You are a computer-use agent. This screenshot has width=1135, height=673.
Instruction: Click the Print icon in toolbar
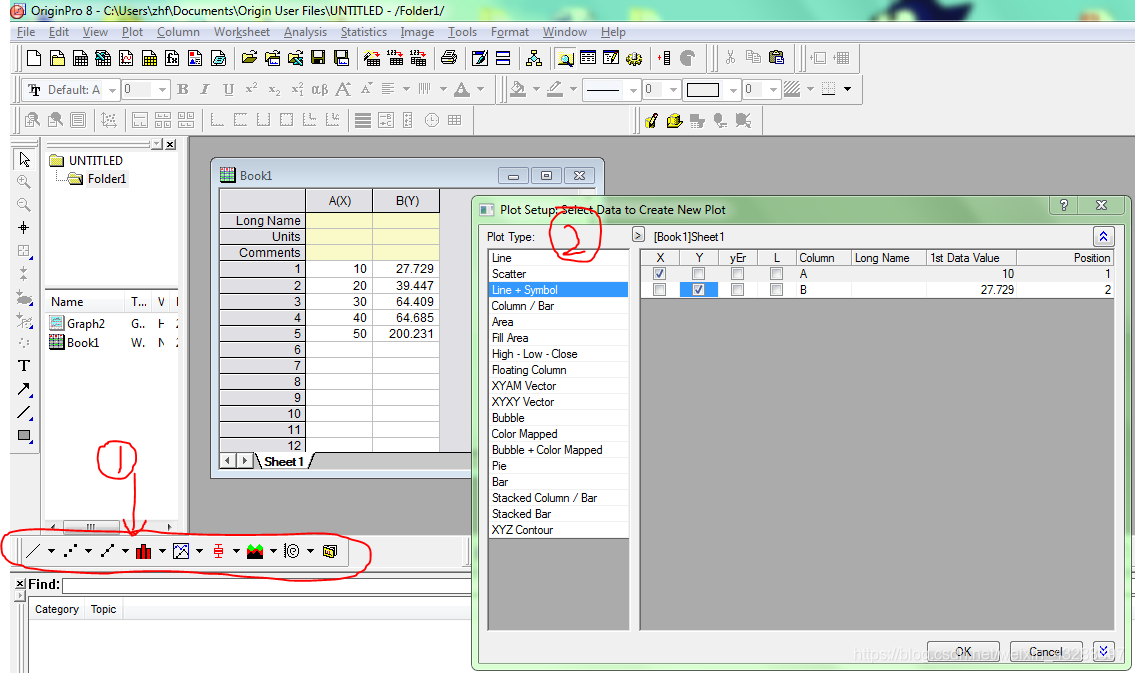pos(449,59)
